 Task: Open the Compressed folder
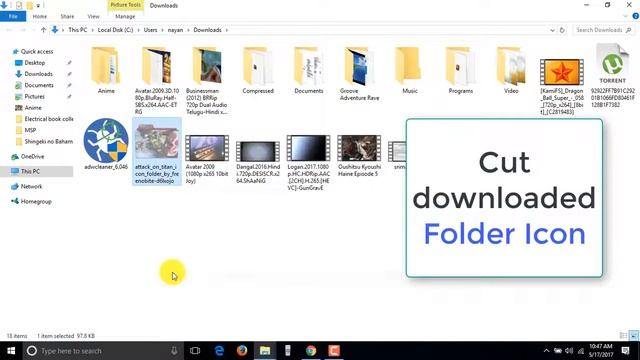point(258,70)
